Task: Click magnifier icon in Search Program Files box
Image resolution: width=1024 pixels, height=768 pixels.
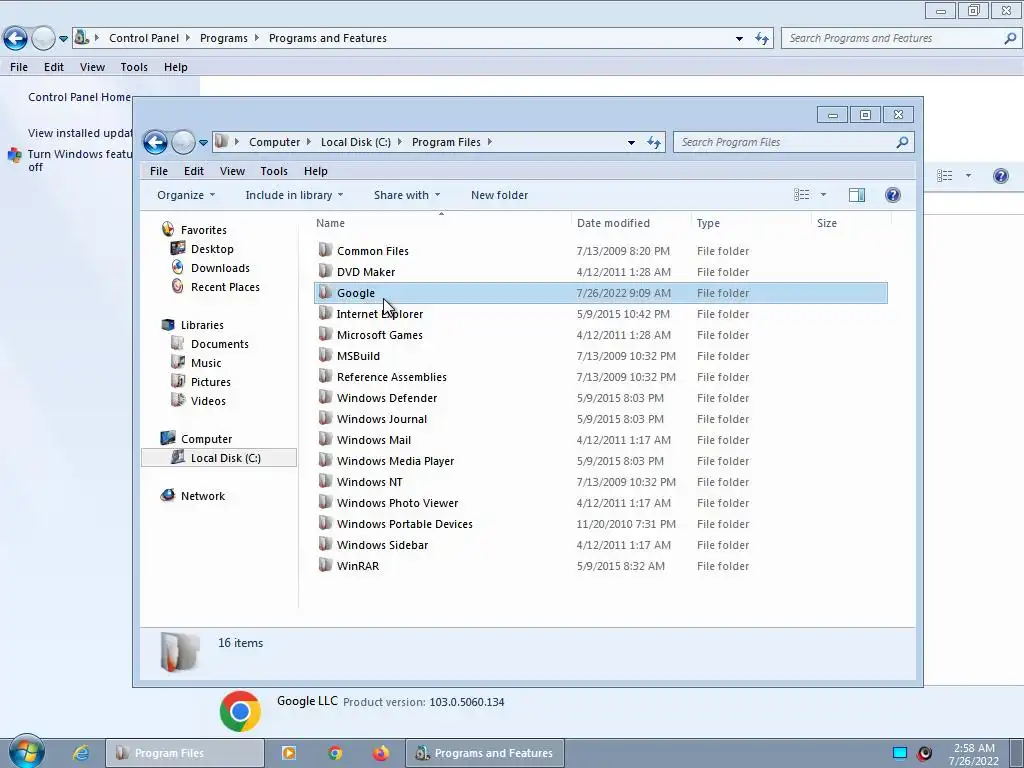Action: [x=902, y=142]
